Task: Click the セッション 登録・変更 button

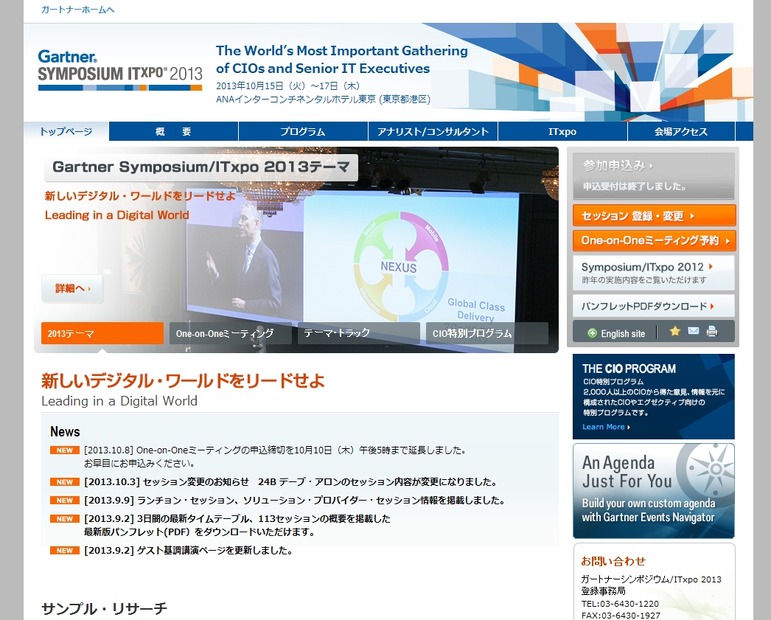Action: coord(654,216)
